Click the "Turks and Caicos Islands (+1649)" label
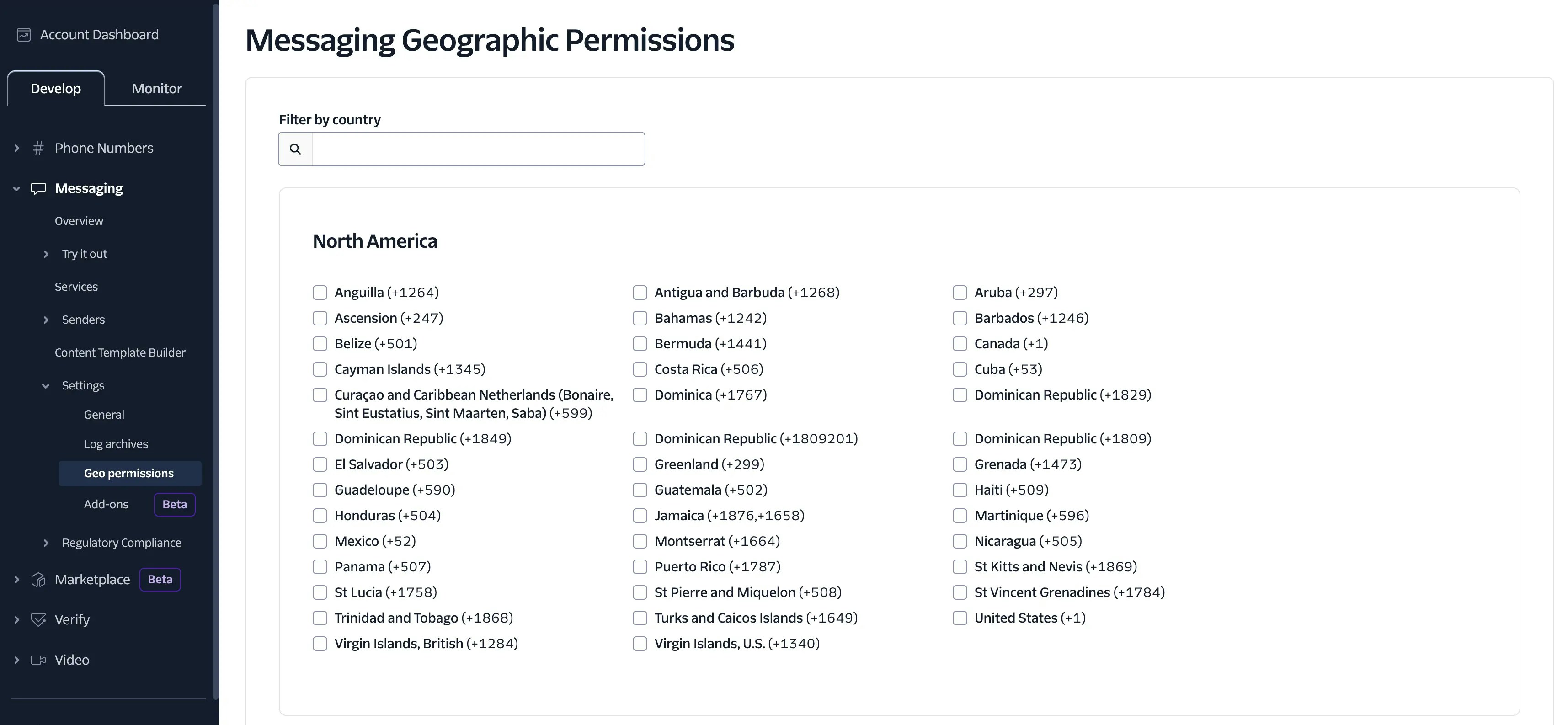Screen dimensions: 1568x725 [x=756, y=618]
